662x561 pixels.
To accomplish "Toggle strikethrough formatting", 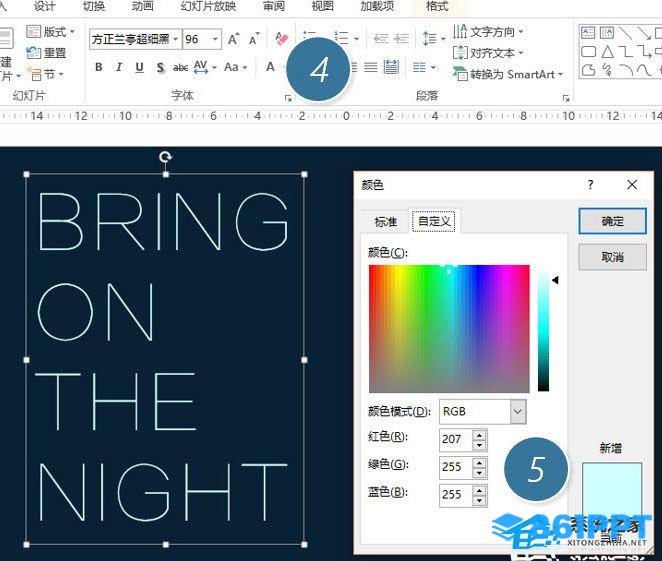I will pyautogui.click(x=180, y=67).
